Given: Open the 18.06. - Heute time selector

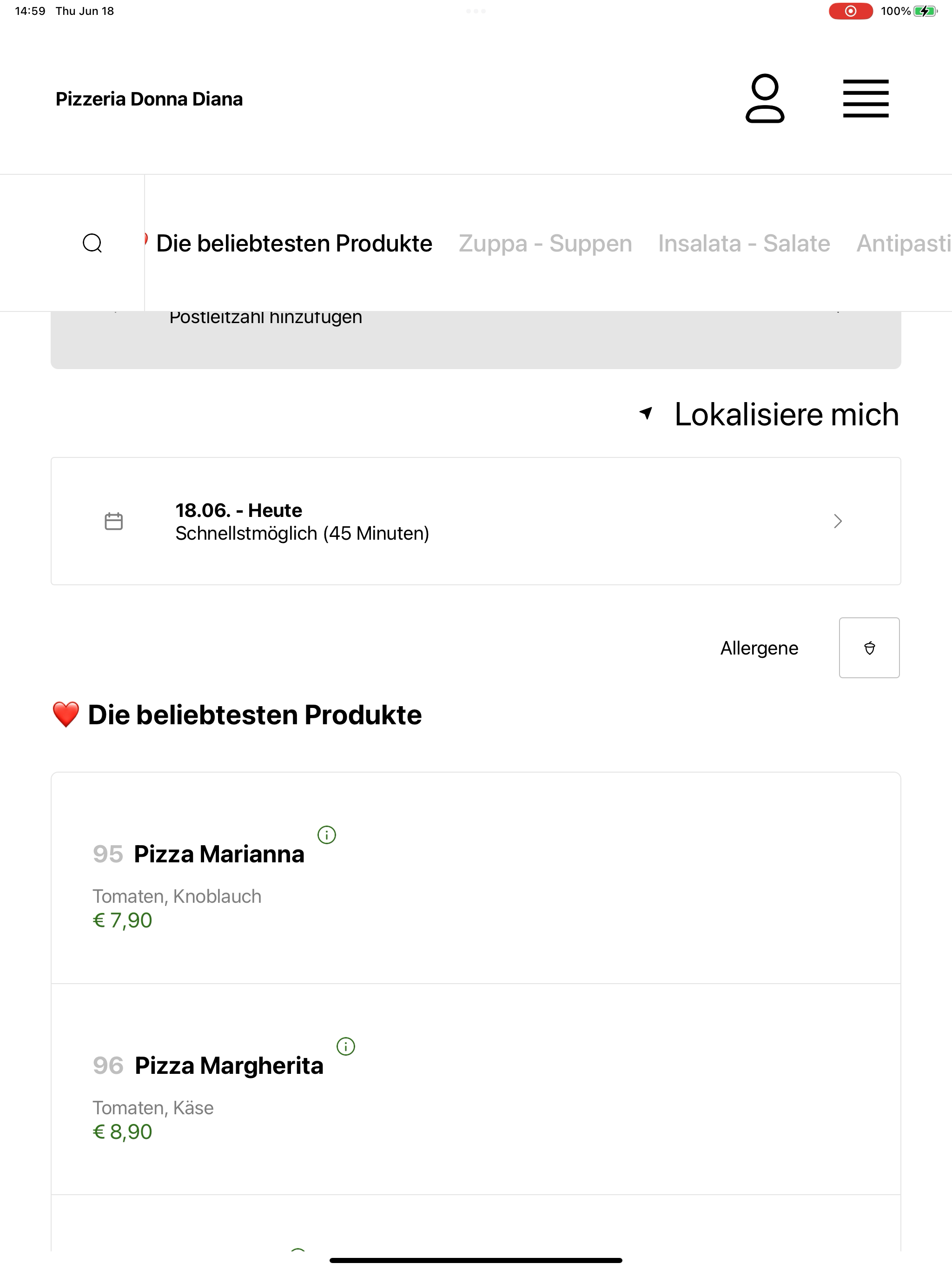Looking at the screenshot, I should [x=476, y=521].
